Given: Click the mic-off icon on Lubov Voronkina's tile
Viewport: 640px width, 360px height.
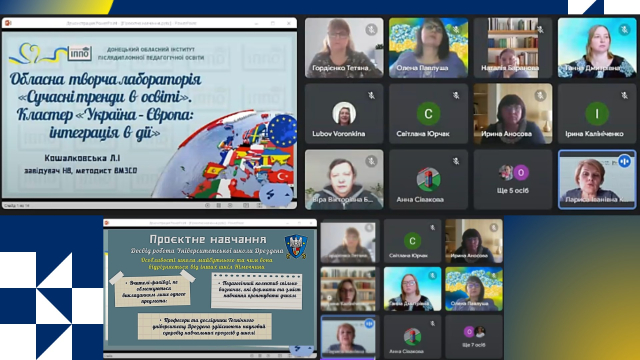Looking at the screenshot, I should pos(371,95).
